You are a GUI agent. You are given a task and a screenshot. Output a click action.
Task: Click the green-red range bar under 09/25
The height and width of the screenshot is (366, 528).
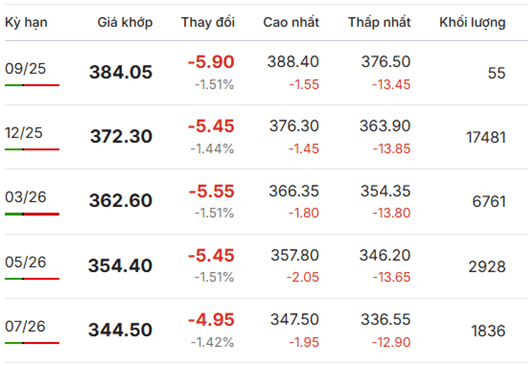(32, 85)
